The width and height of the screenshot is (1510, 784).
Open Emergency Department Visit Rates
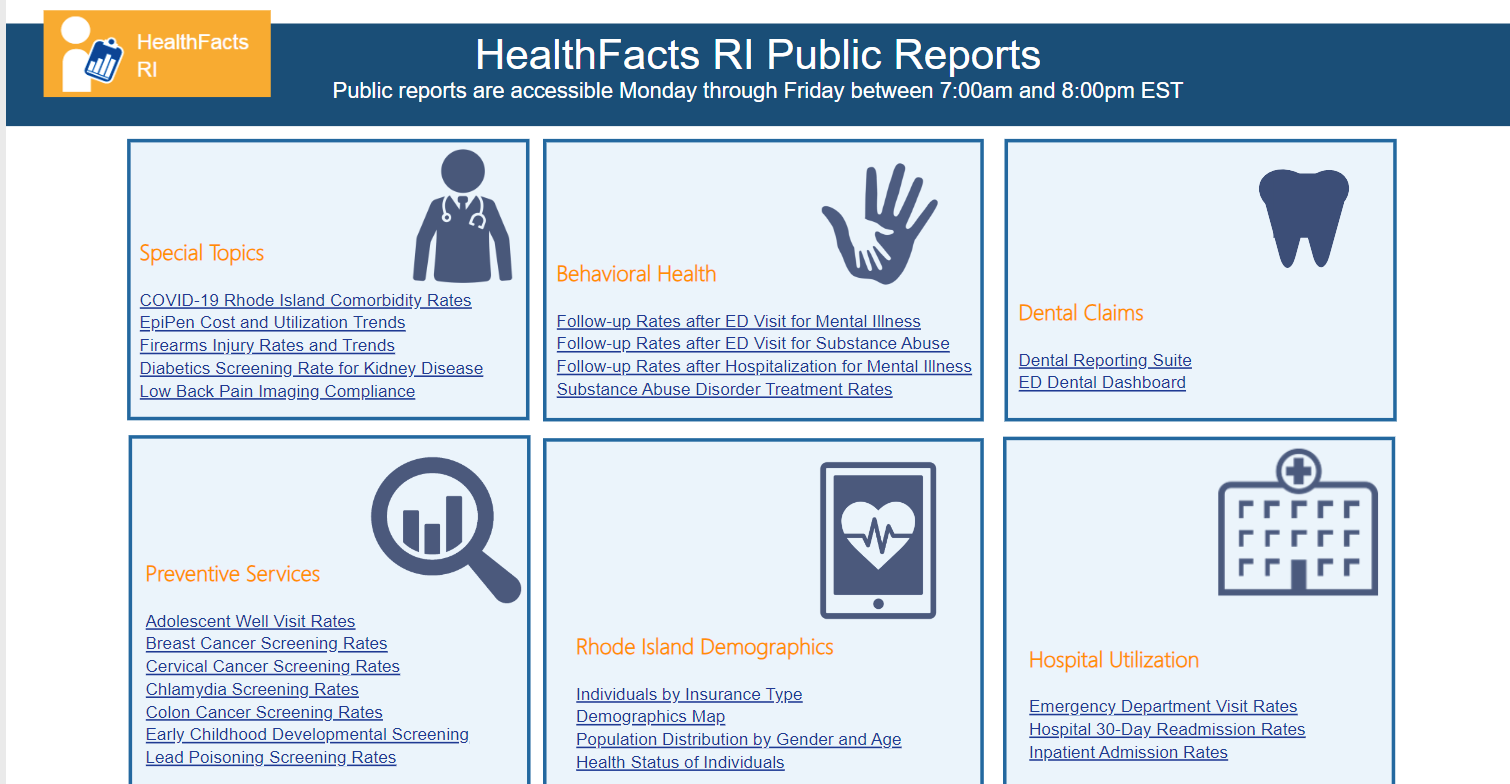pos(1163,706)
